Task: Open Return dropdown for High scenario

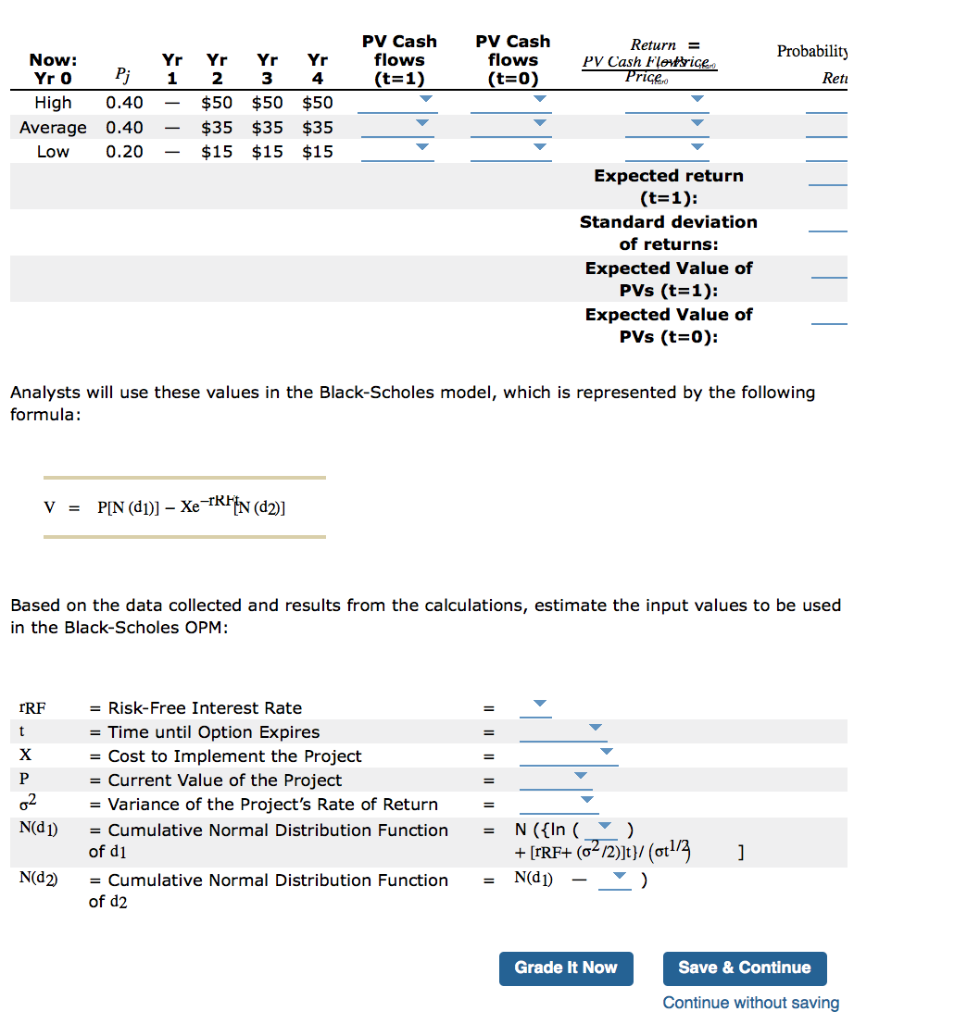Action: pos(695,99)
